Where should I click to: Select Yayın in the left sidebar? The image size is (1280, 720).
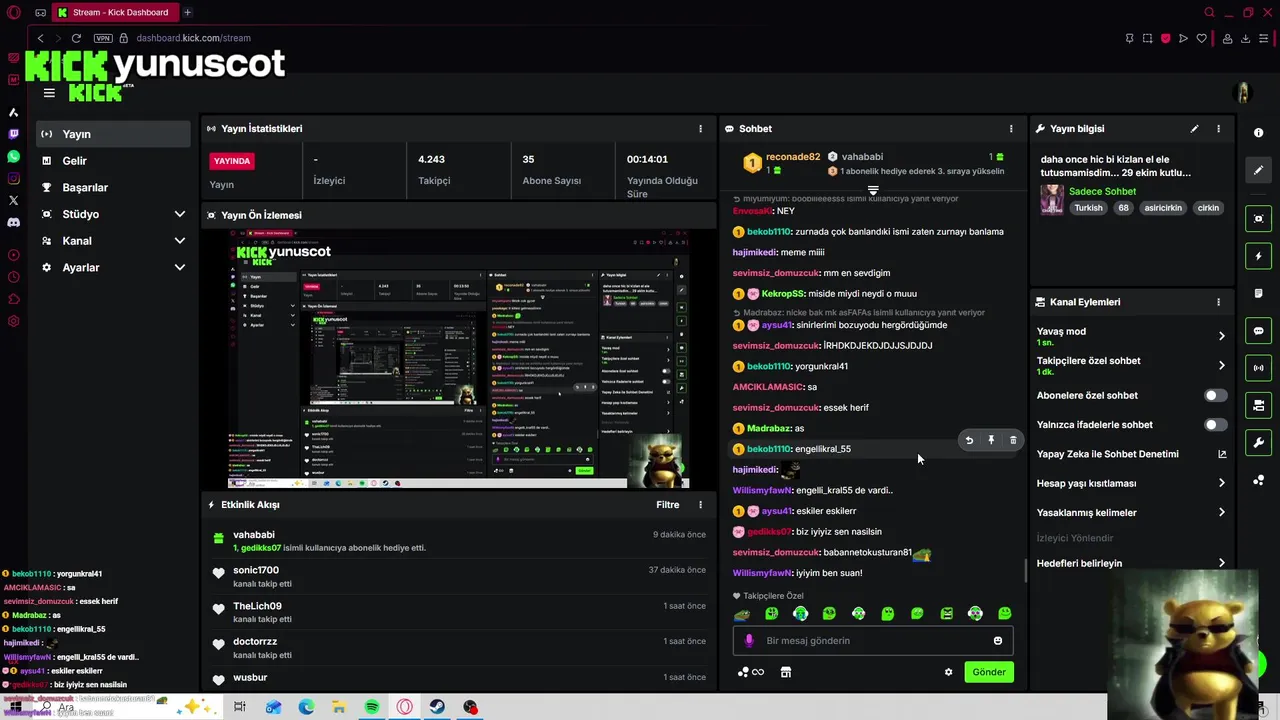[113, 134]
